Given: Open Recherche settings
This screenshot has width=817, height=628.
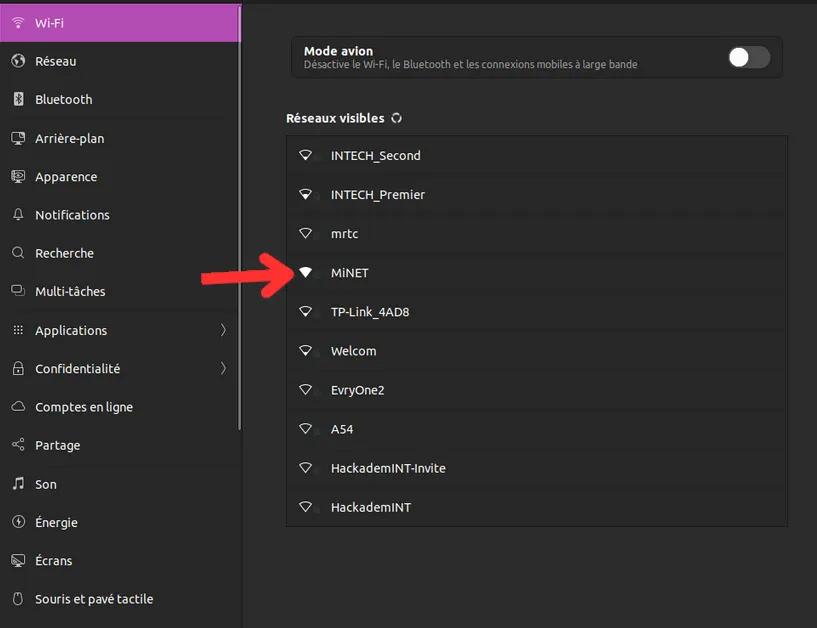Looking at the screenshot, I should (120, 253).
